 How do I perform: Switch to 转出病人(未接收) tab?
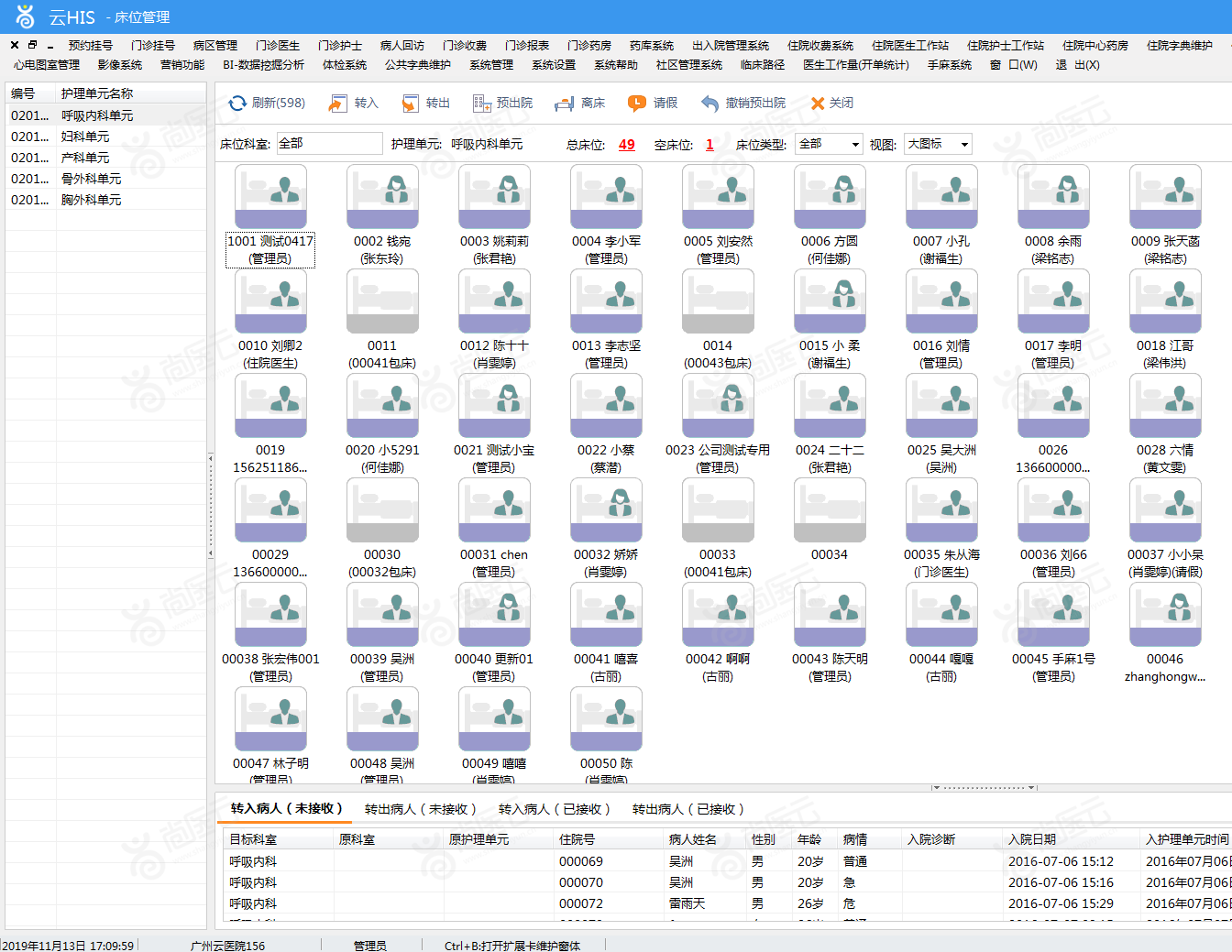click(x=421, y=809)
